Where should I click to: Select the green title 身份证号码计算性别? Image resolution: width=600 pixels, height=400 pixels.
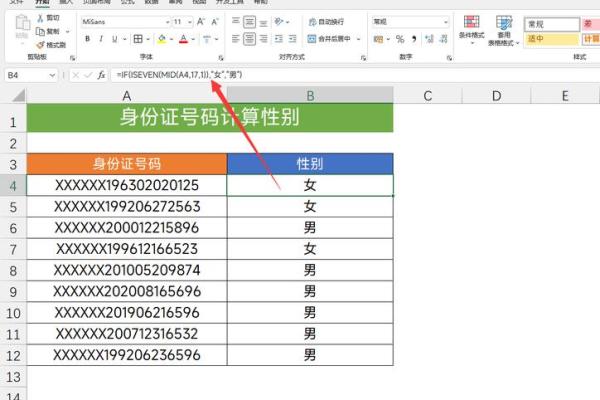coord(210,118)
